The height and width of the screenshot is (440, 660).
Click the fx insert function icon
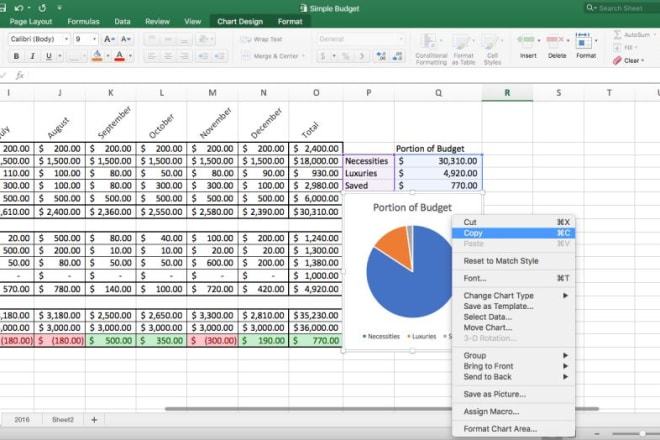point(19,75)
